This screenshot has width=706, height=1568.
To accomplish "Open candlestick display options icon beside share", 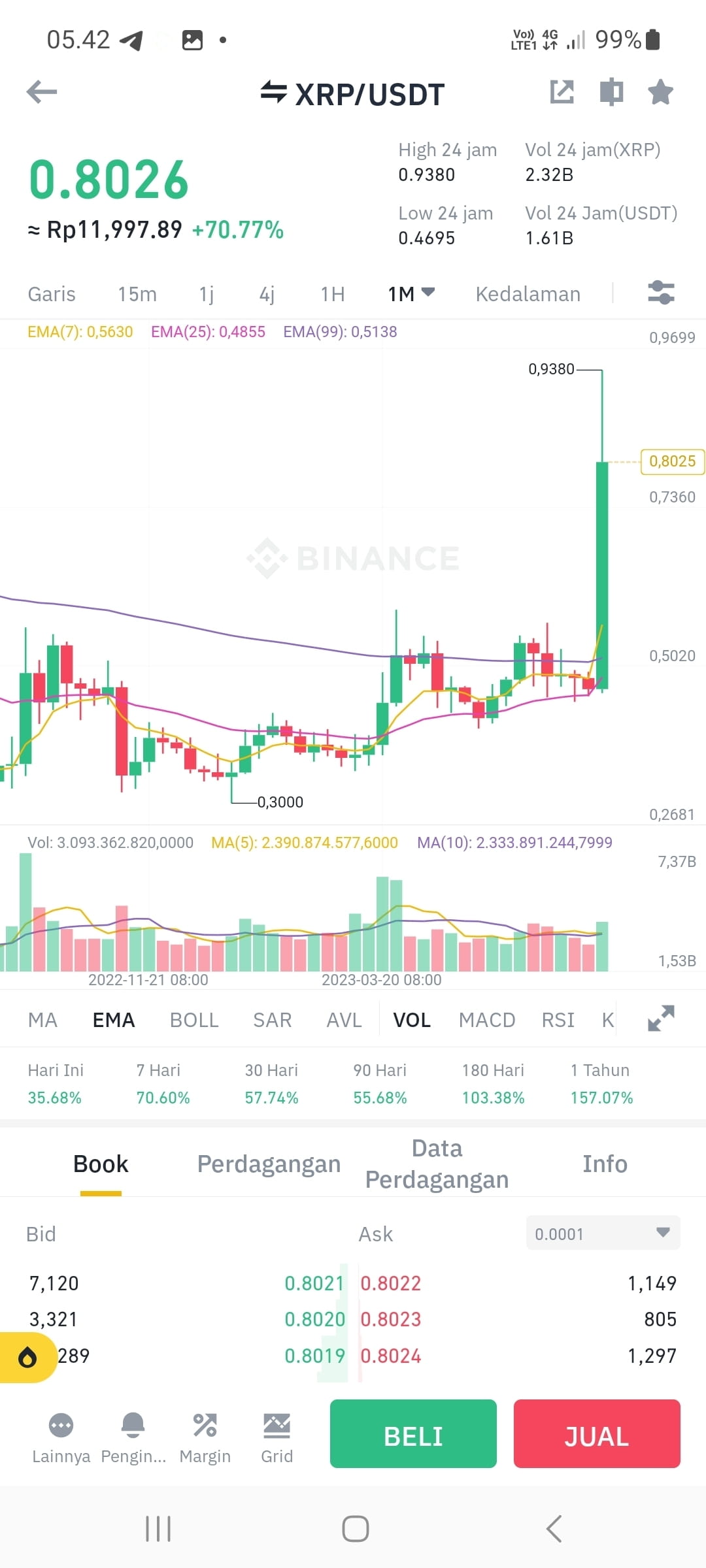I will pos(611,92).
